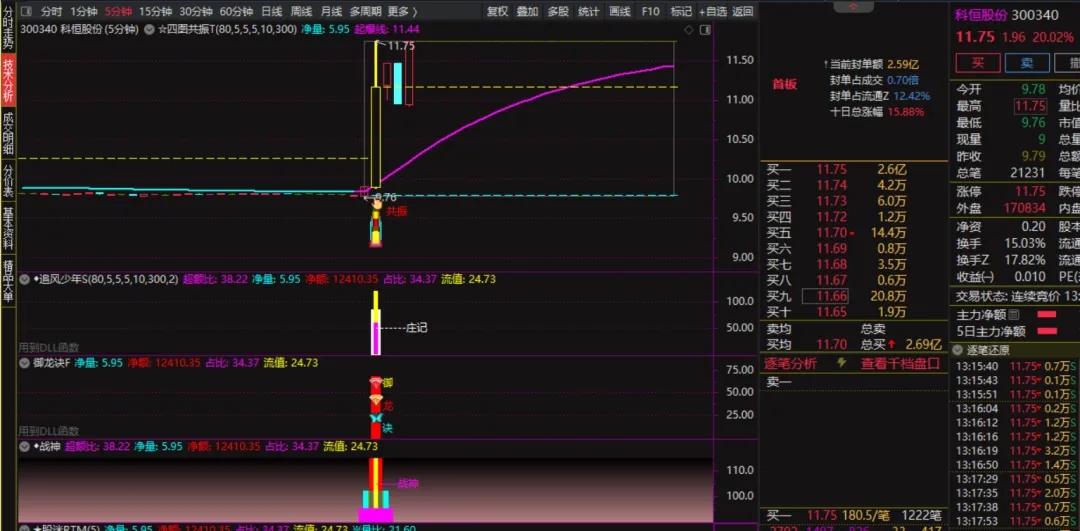Click the 13:17:53 tick trade row

click(x=1017, y=521)
